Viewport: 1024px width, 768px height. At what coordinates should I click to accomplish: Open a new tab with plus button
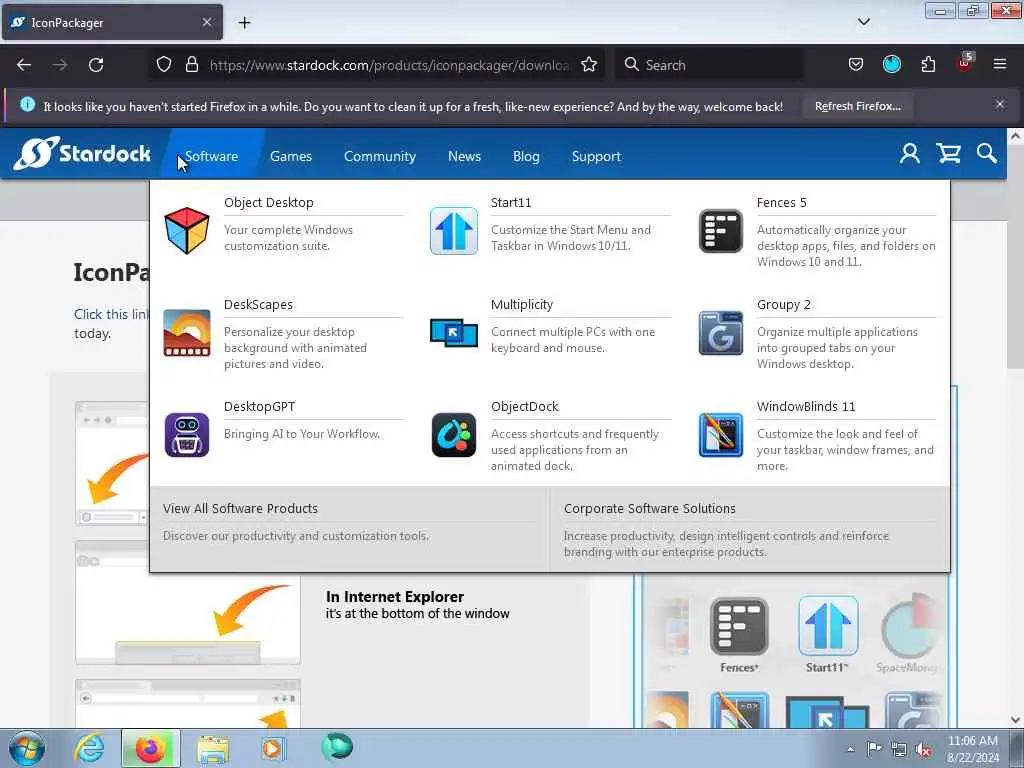tap(244, 23)
